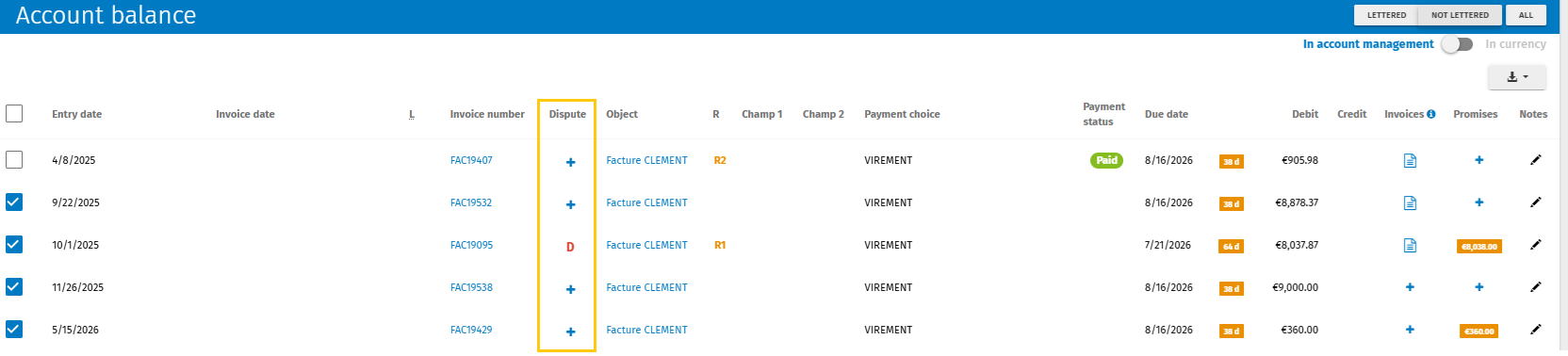Add dispute on FAC19532 row
The image size is (1568, 356).
570,204
